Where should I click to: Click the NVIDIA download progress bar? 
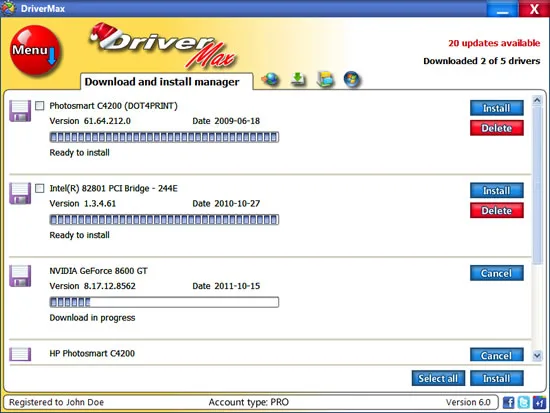(164, 302)
